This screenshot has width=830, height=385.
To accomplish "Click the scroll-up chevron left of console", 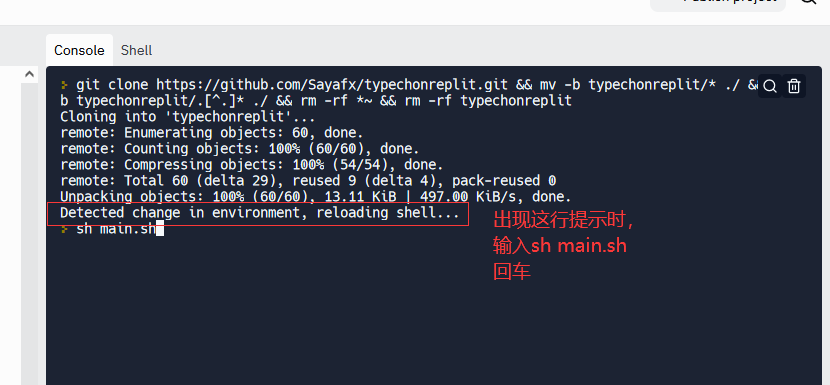I will point(29,74).
